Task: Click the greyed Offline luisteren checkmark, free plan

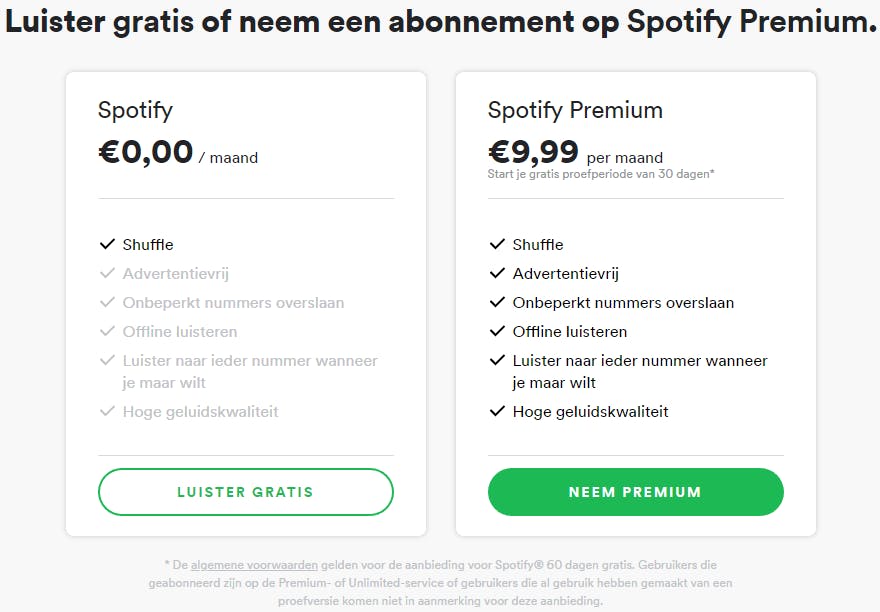Action: (107, 332)
